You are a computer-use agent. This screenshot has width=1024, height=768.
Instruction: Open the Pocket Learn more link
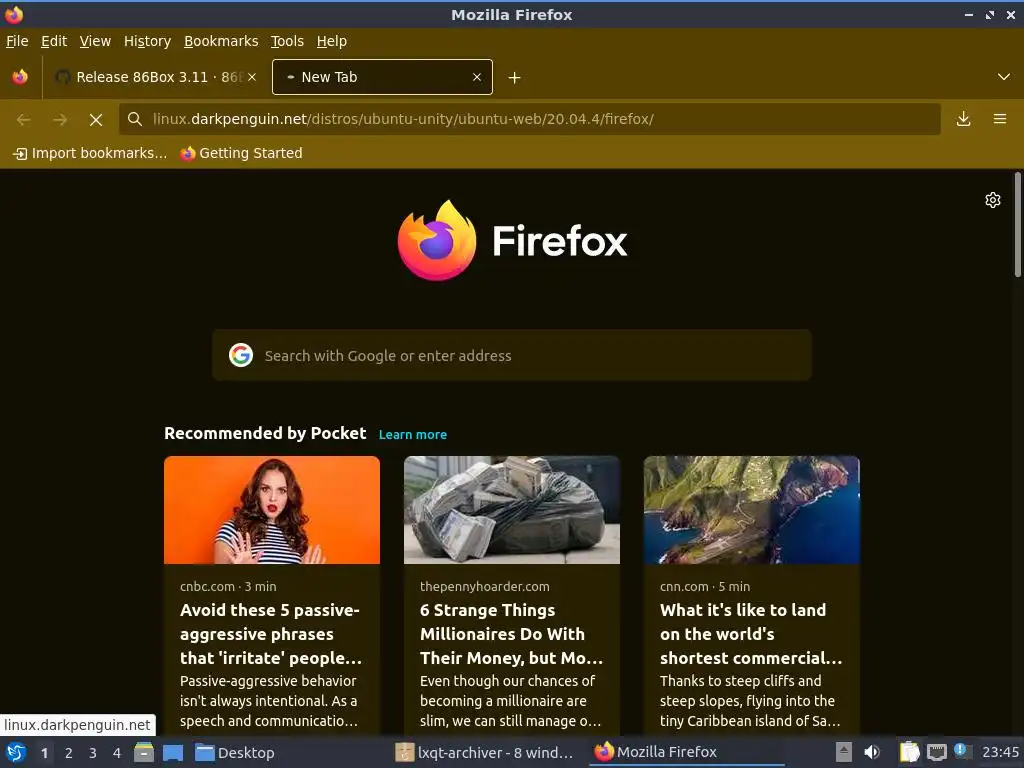click(x=413, y=435)
